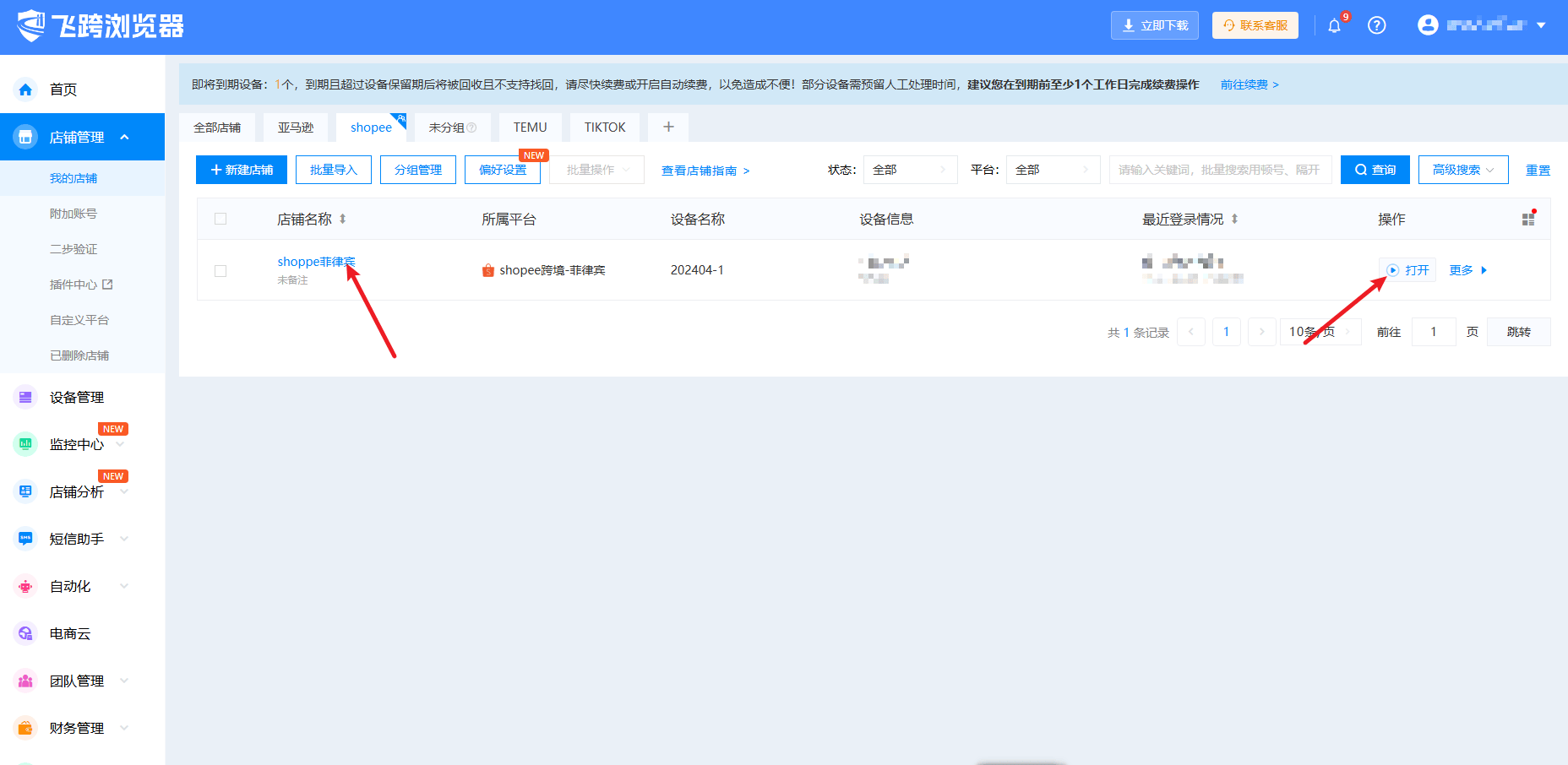This screenshot has width=1568, height=765.
Task: Switch to the TEMU tab
Action: [x=530, y=127]
